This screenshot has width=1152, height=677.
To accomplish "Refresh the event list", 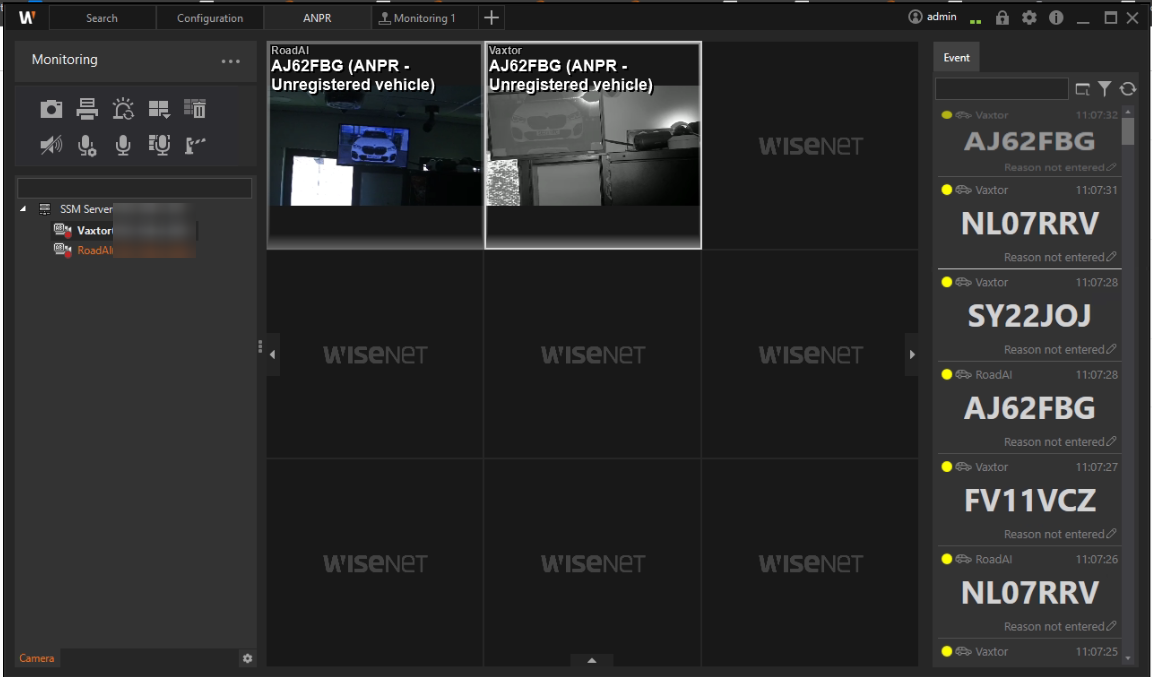I will 1128,89.
